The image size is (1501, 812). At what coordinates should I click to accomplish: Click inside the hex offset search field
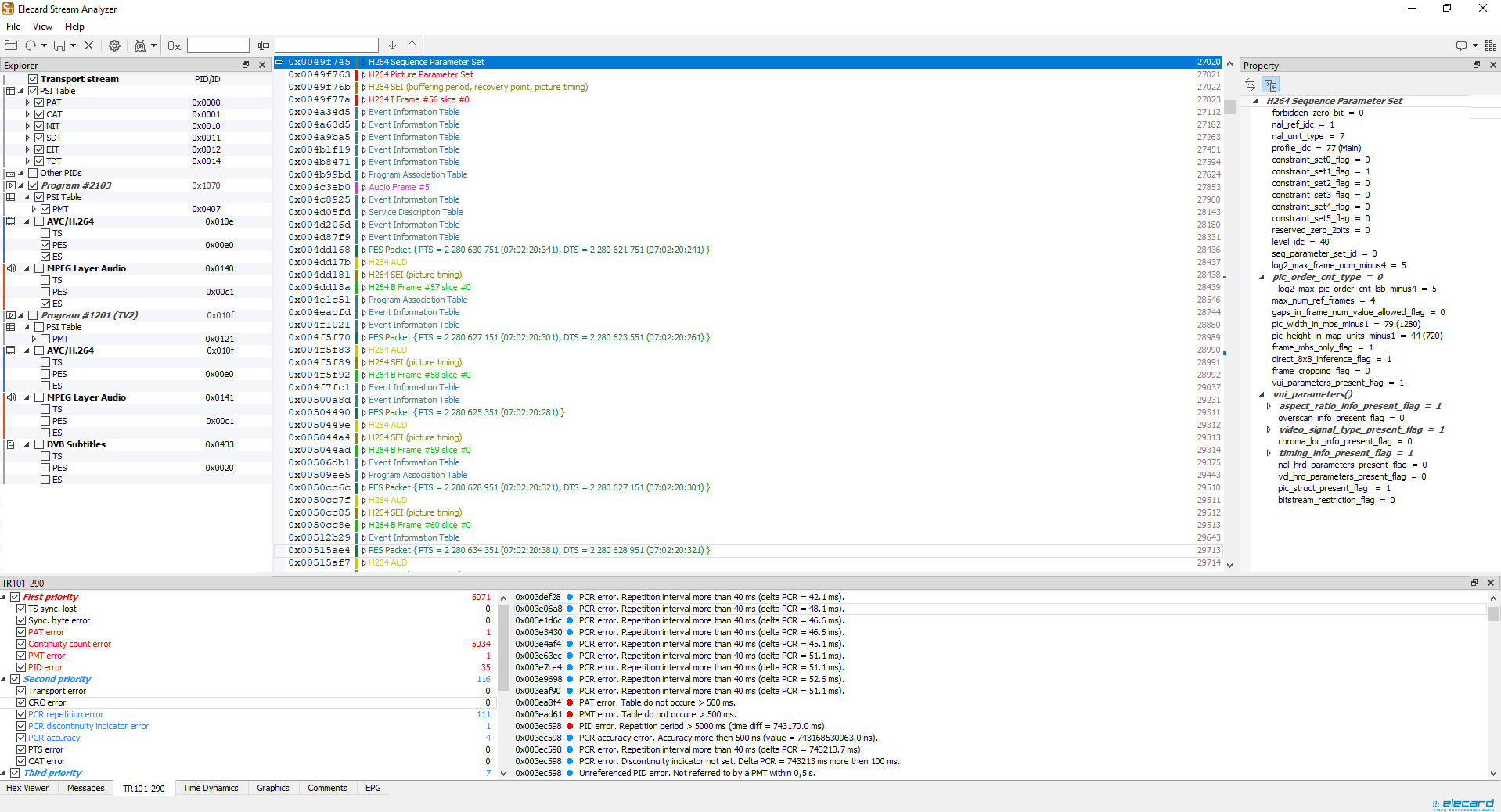pos(218,45)
